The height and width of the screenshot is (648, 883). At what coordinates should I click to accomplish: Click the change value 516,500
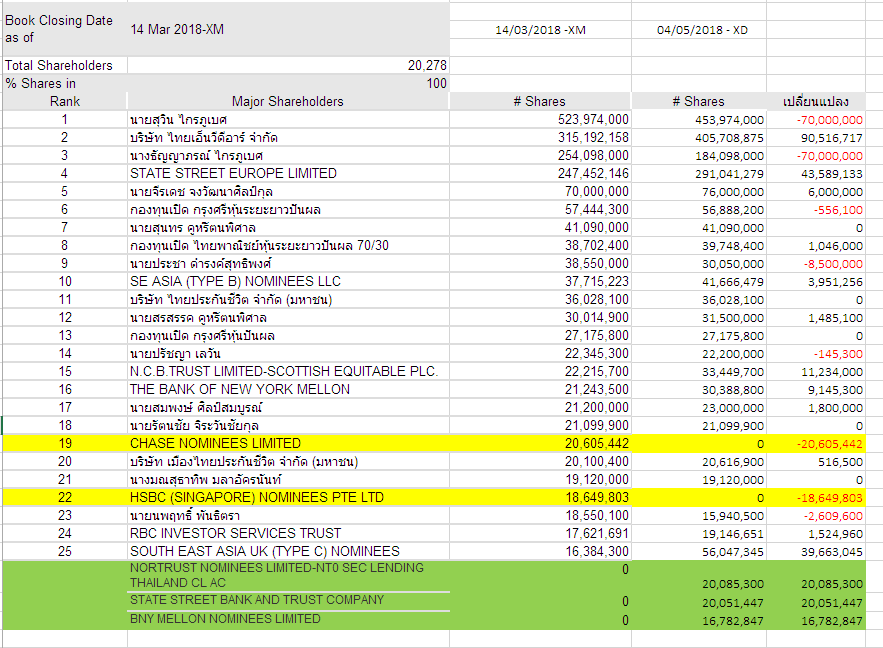pyautogui.click(x=816, y=462)
